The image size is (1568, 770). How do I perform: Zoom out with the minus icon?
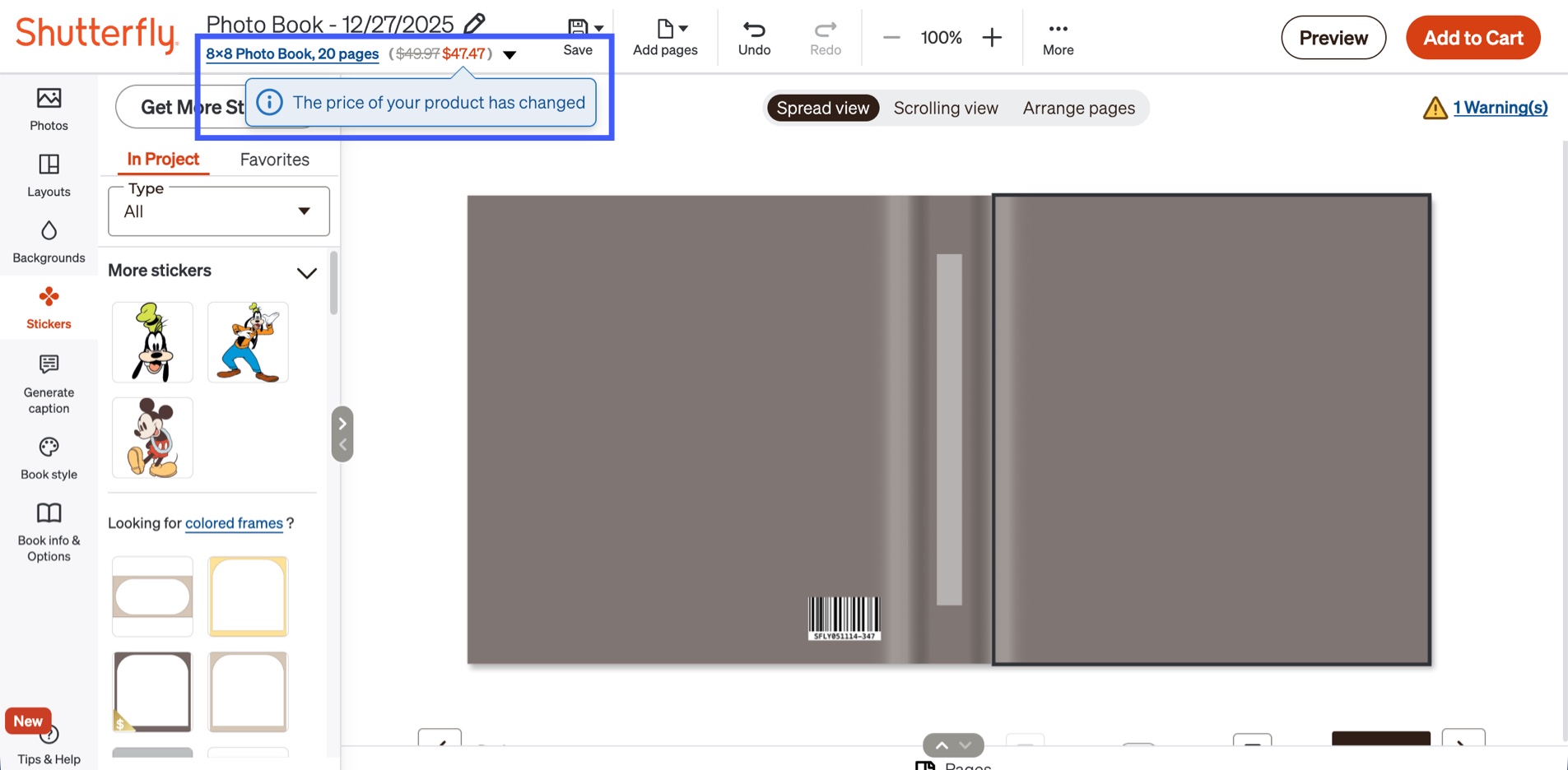pos(891,38)
